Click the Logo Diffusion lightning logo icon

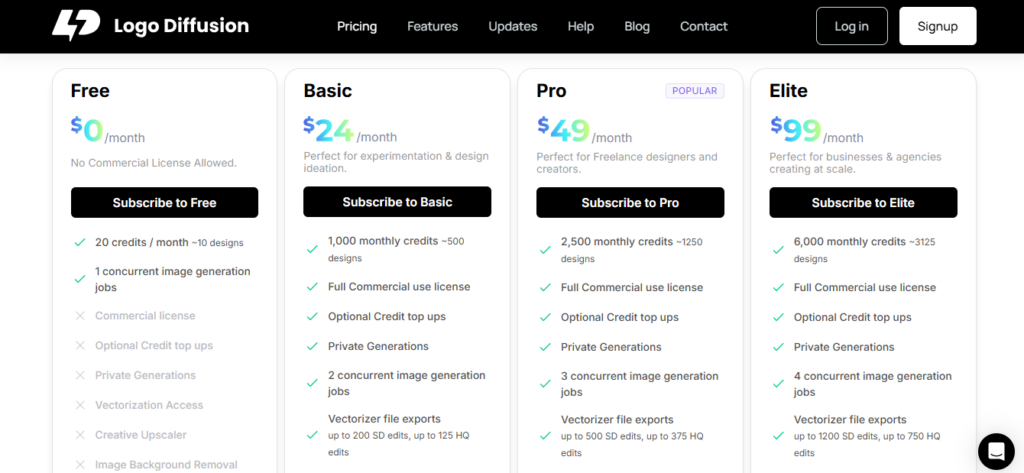(76, 26)
